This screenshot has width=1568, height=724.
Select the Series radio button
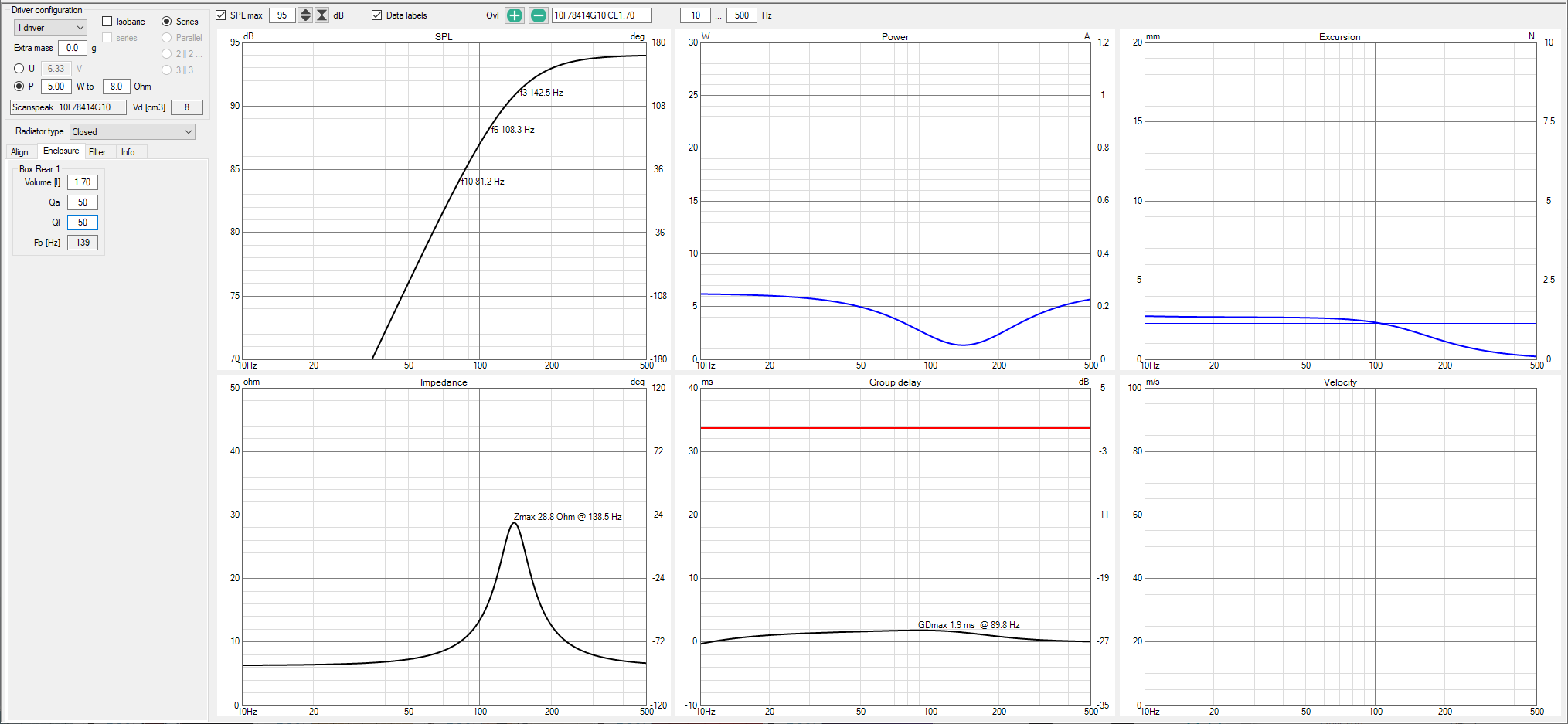point(166,22)
